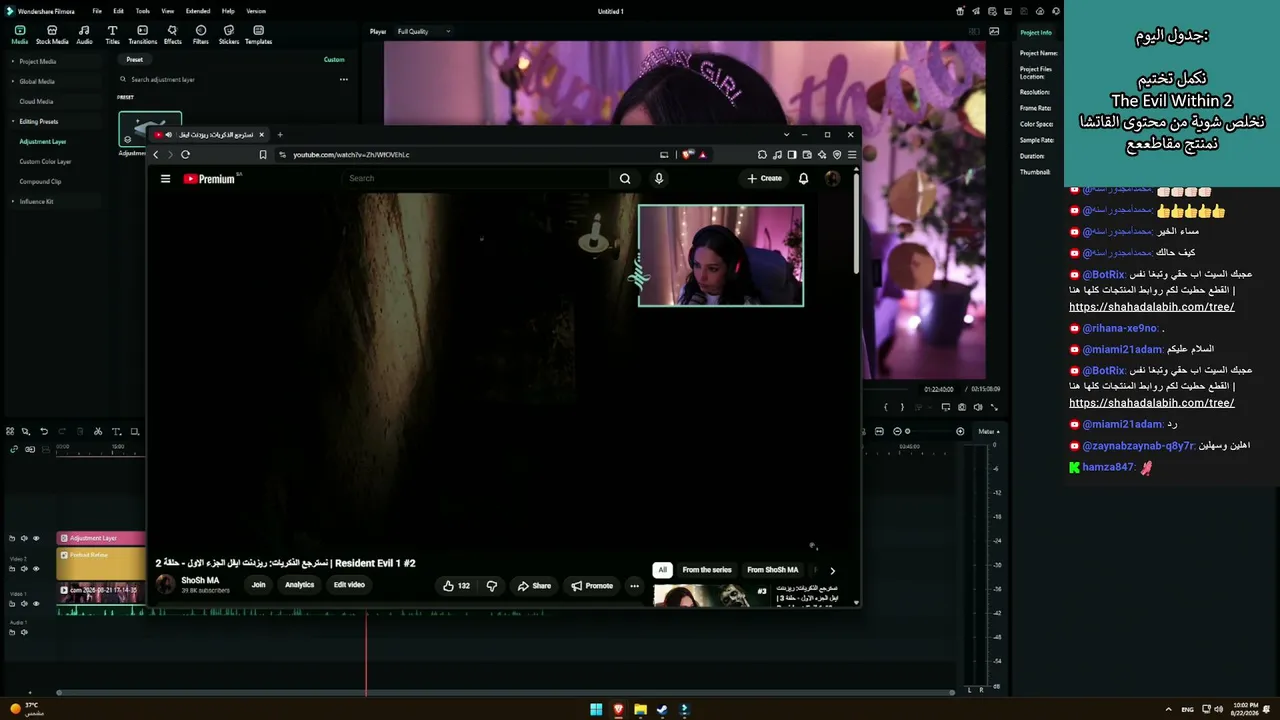Click the Promote button
Viewport: 1280px width, 720px height.
pyautogui.click(x=592, y=585)
